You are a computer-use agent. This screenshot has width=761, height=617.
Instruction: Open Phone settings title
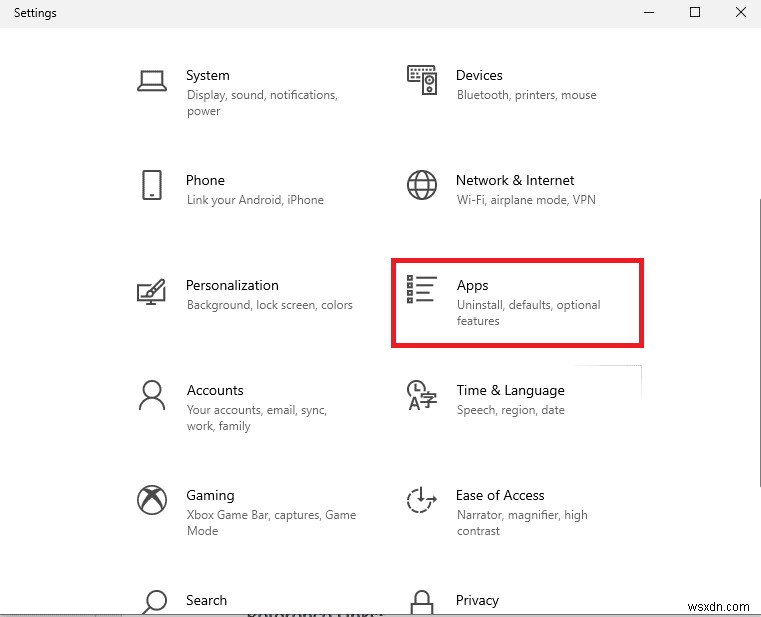tap(205, 180)
